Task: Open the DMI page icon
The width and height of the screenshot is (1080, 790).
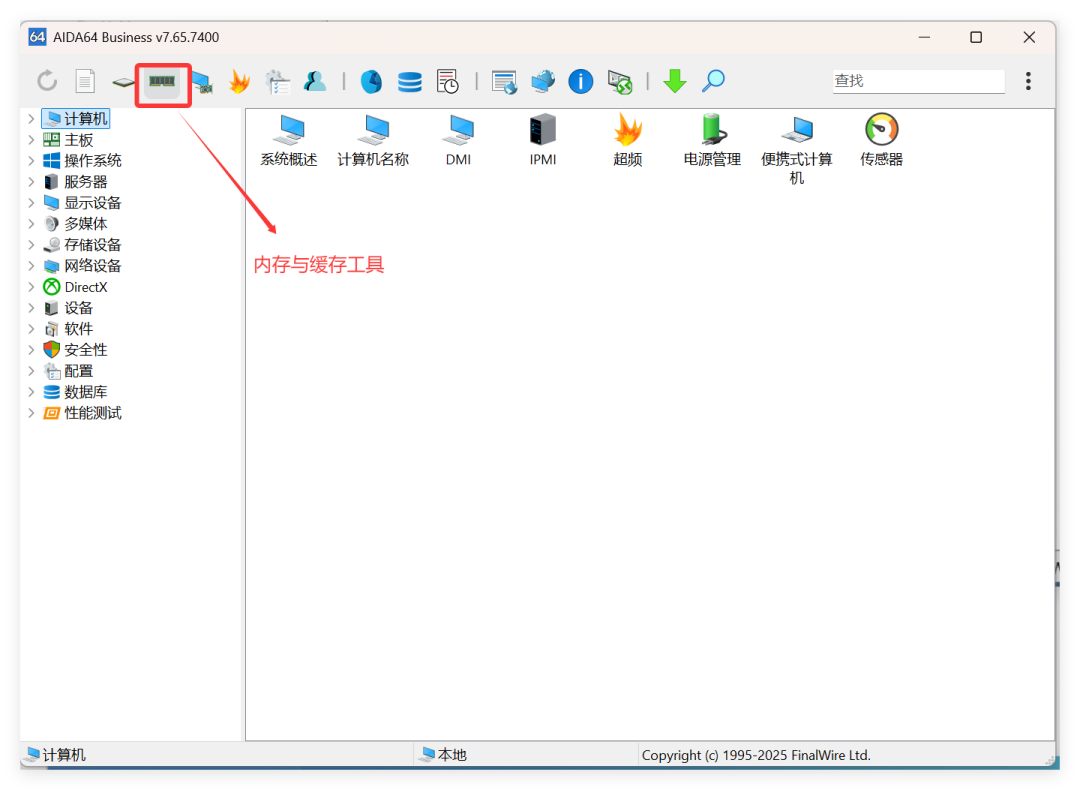Action: [x=459, y=140]
